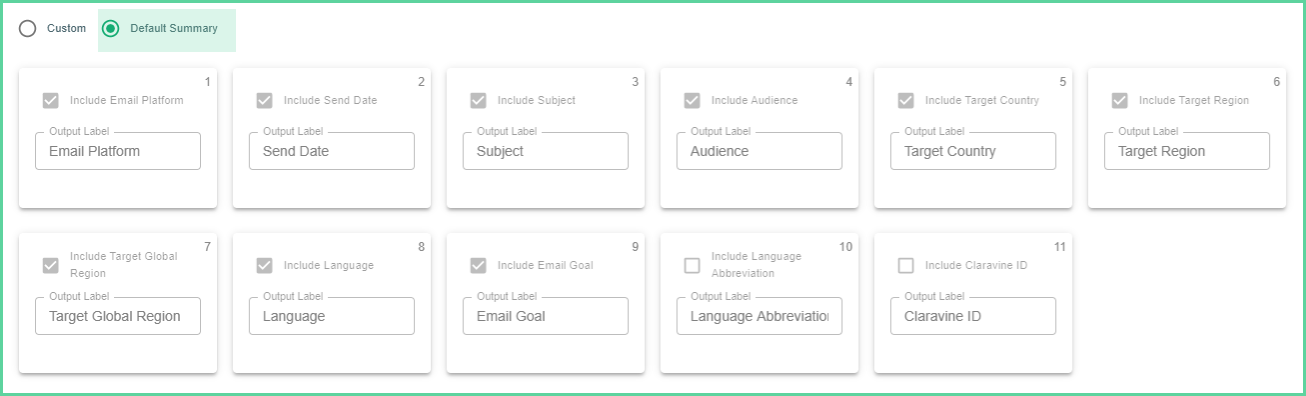
Task: Click the Send Date output label field
Action: [332, 151]
